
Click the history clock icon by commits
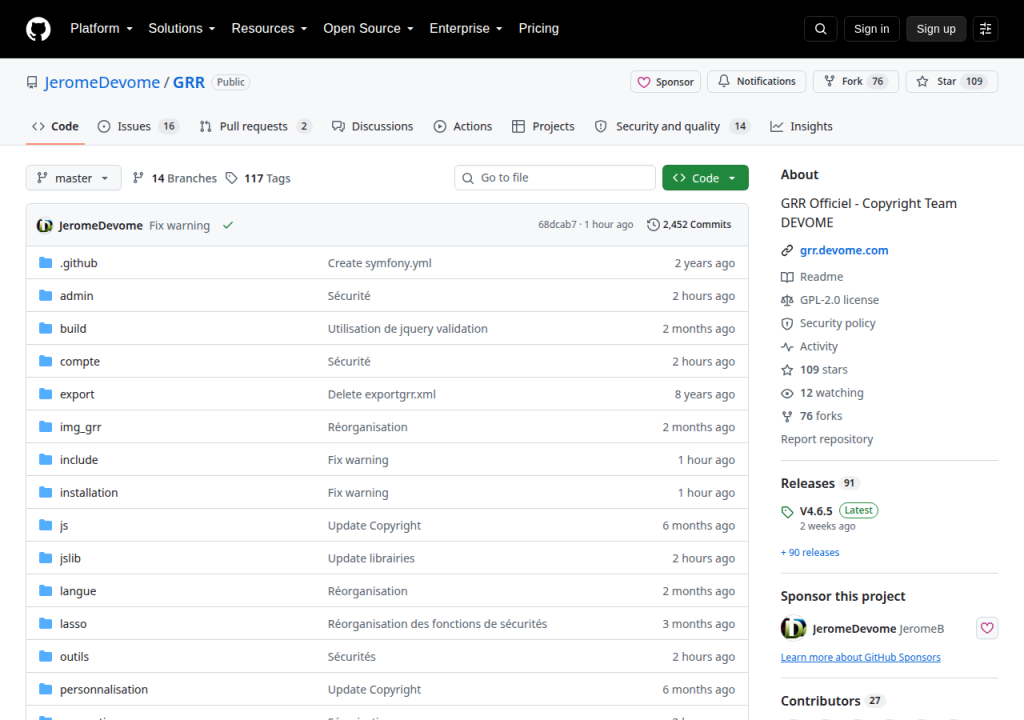653,225
